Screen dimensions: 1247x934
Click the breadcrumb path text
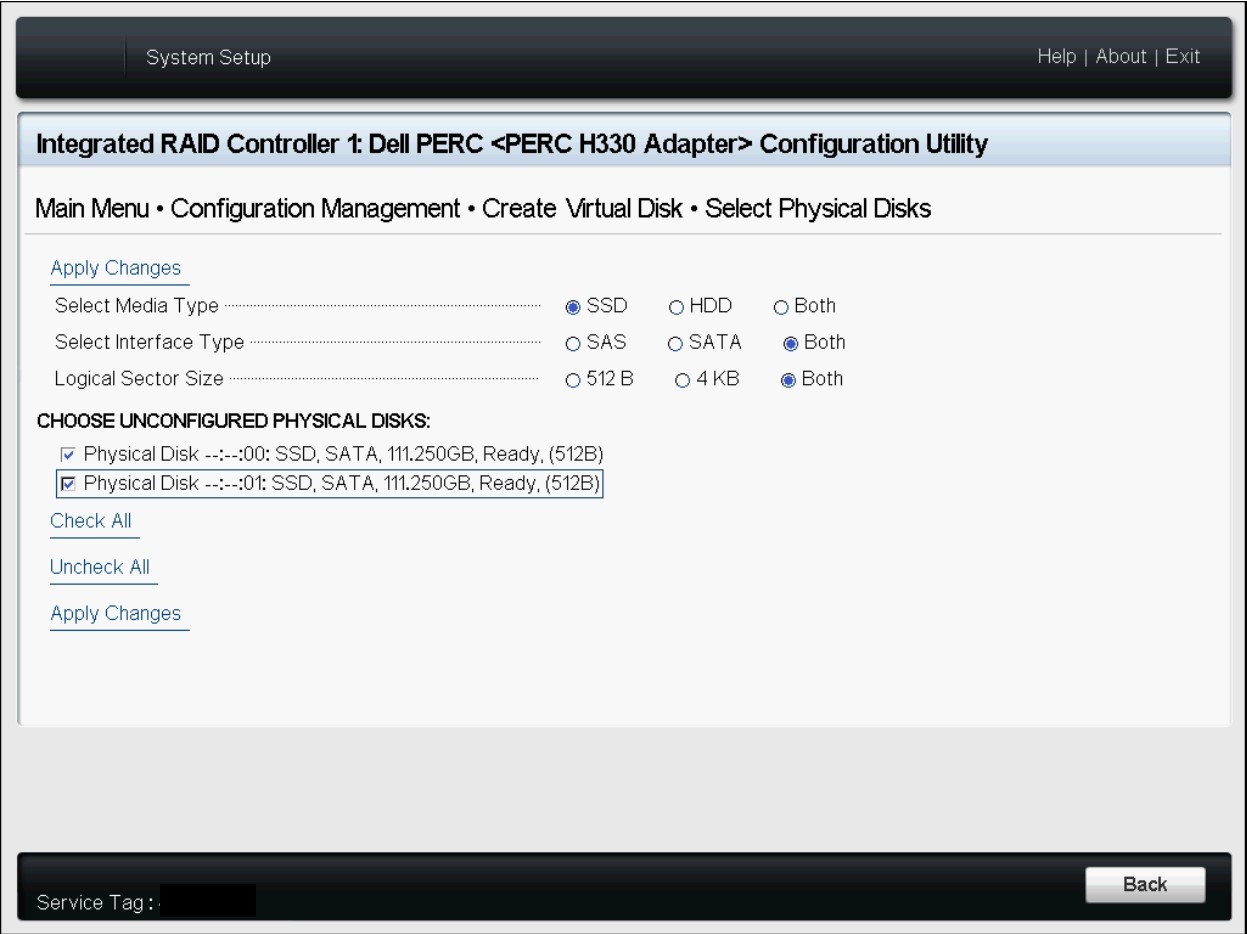pos(484,209)
